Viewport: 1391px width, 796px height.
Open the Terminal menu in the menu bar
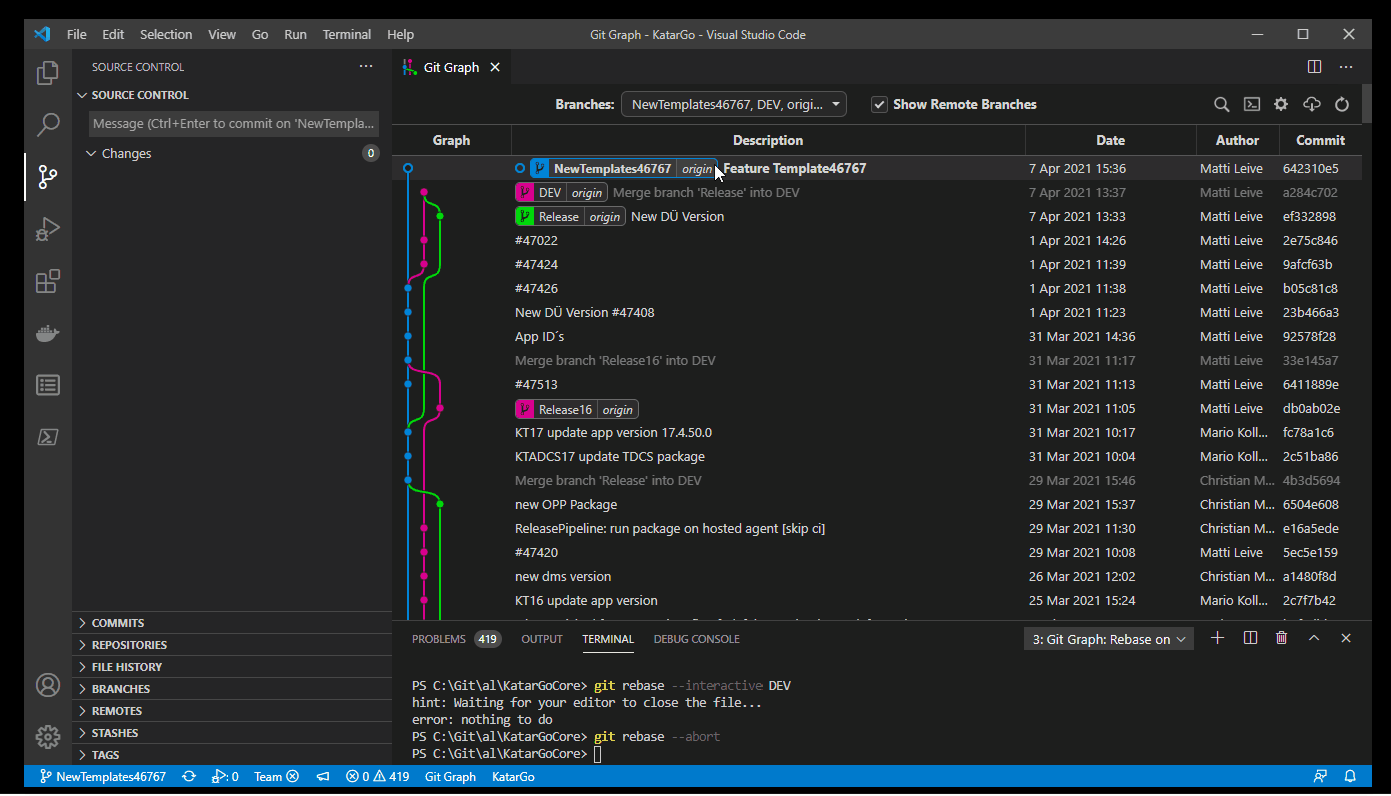(x=347, y=34)
